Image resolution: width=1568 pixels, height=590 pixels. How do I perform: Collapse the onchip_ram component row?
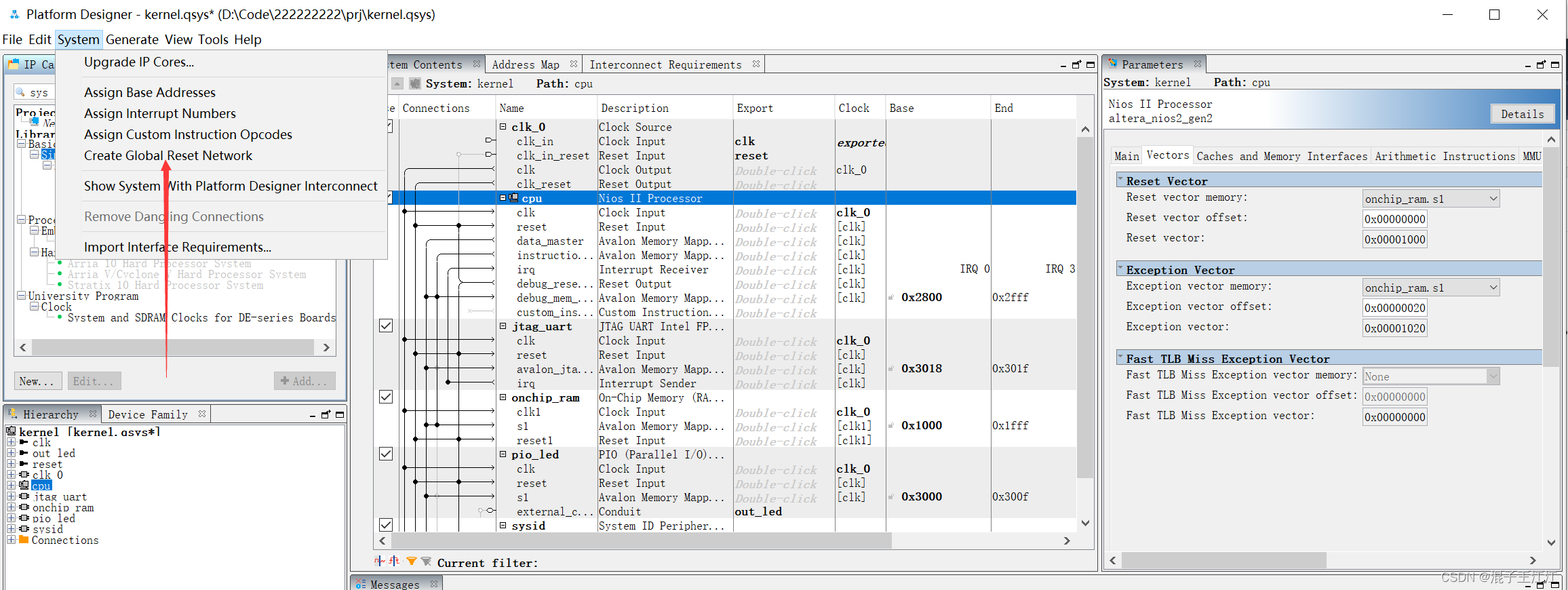tap(503, 397)
